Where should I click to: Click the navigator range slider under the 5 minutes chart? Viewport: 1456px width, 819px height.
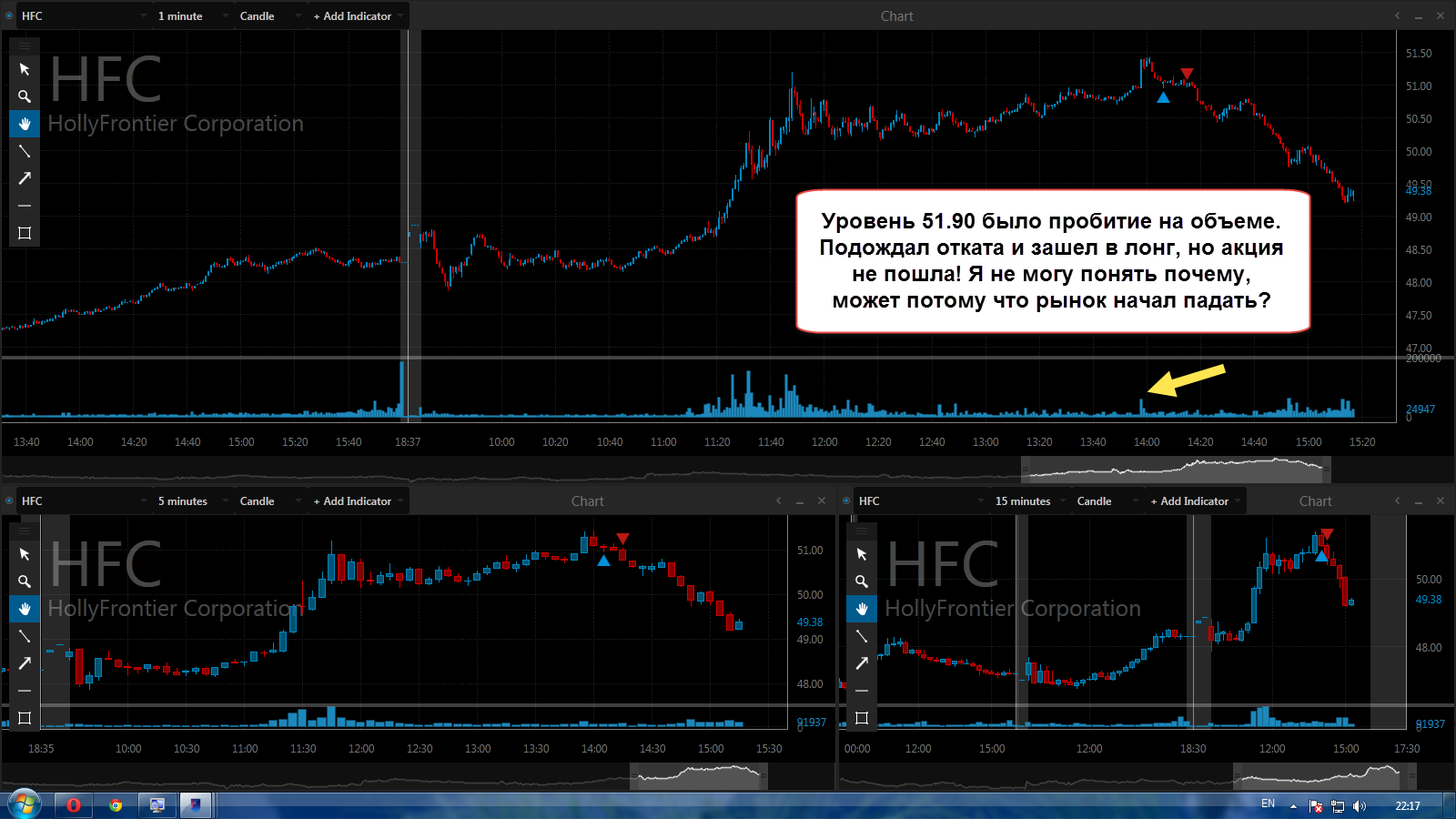(699, 776)
